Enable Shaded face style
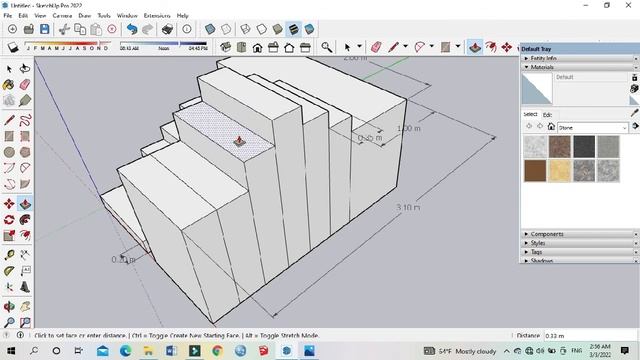 click(278, 29)
